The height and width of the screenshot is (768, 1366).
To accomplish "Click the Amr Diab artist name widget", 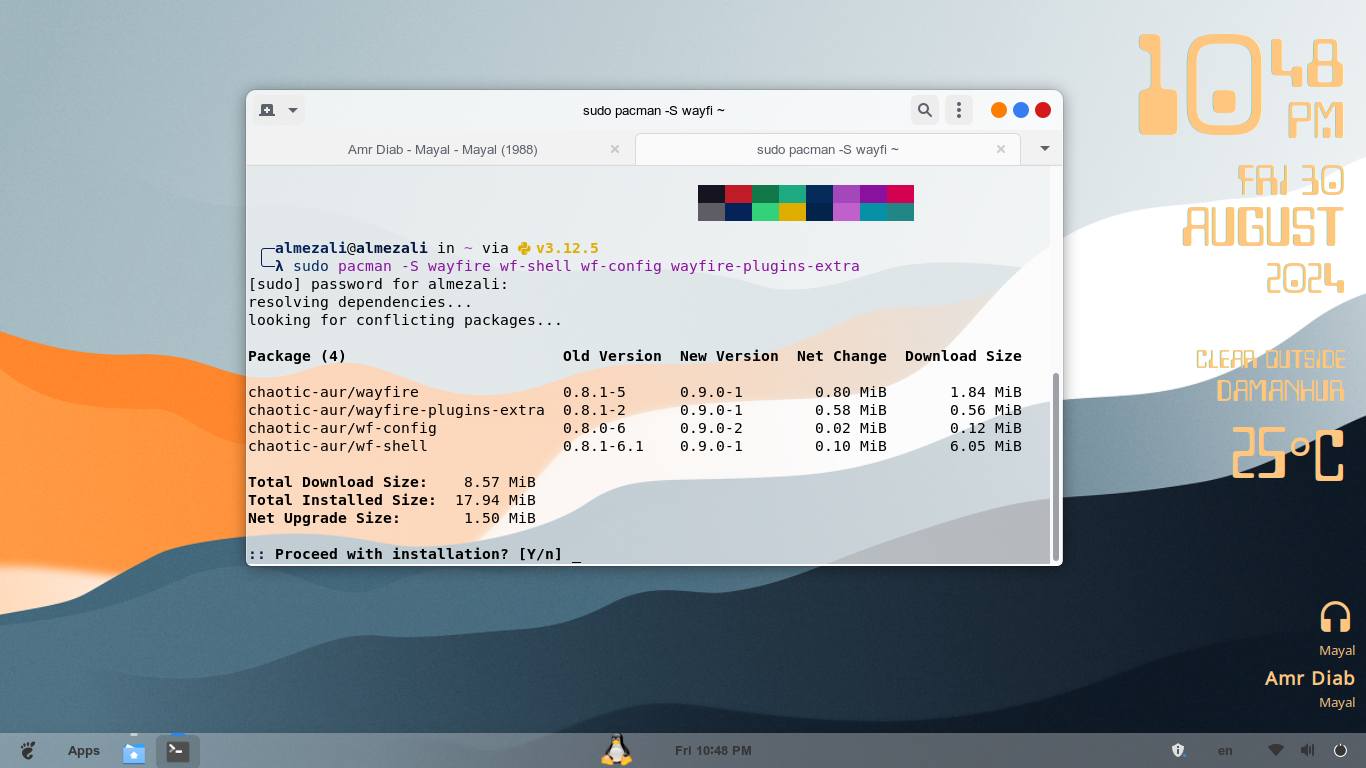I will tap(1310, 678).
